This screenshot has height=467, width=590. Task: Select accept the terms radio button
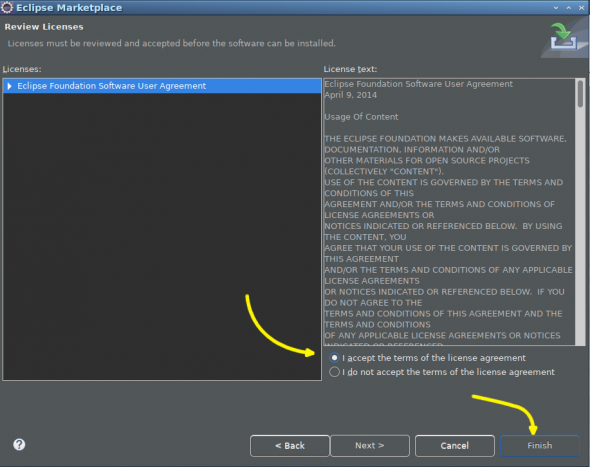[x=334, y=357]
